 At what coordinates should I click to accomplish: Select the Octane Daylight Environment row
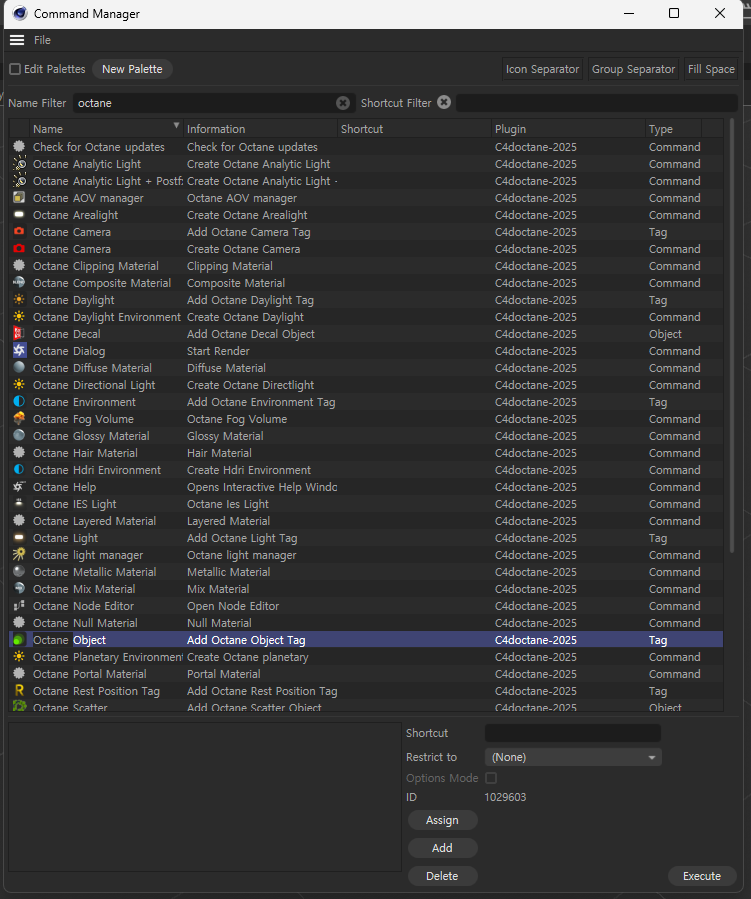366,317
